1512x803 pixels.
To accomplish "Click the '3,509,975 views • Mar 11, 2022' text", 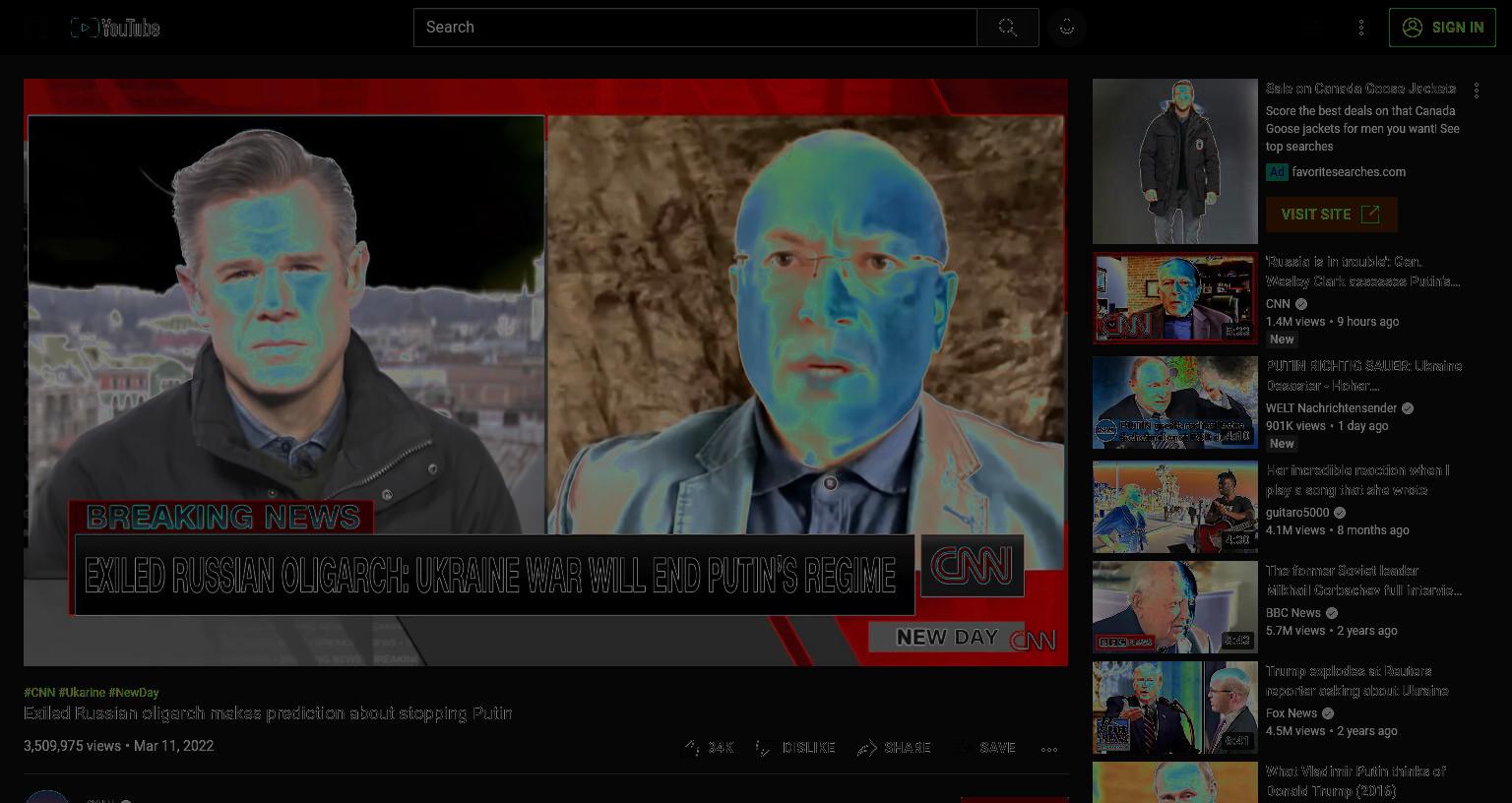I will 118,746.
